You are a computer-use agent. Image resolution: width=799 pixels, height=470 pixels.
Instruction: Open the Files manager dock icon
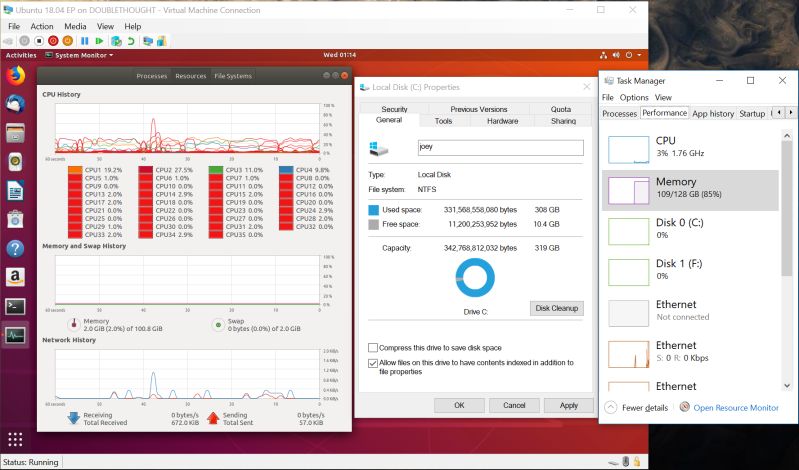[15, 134]
